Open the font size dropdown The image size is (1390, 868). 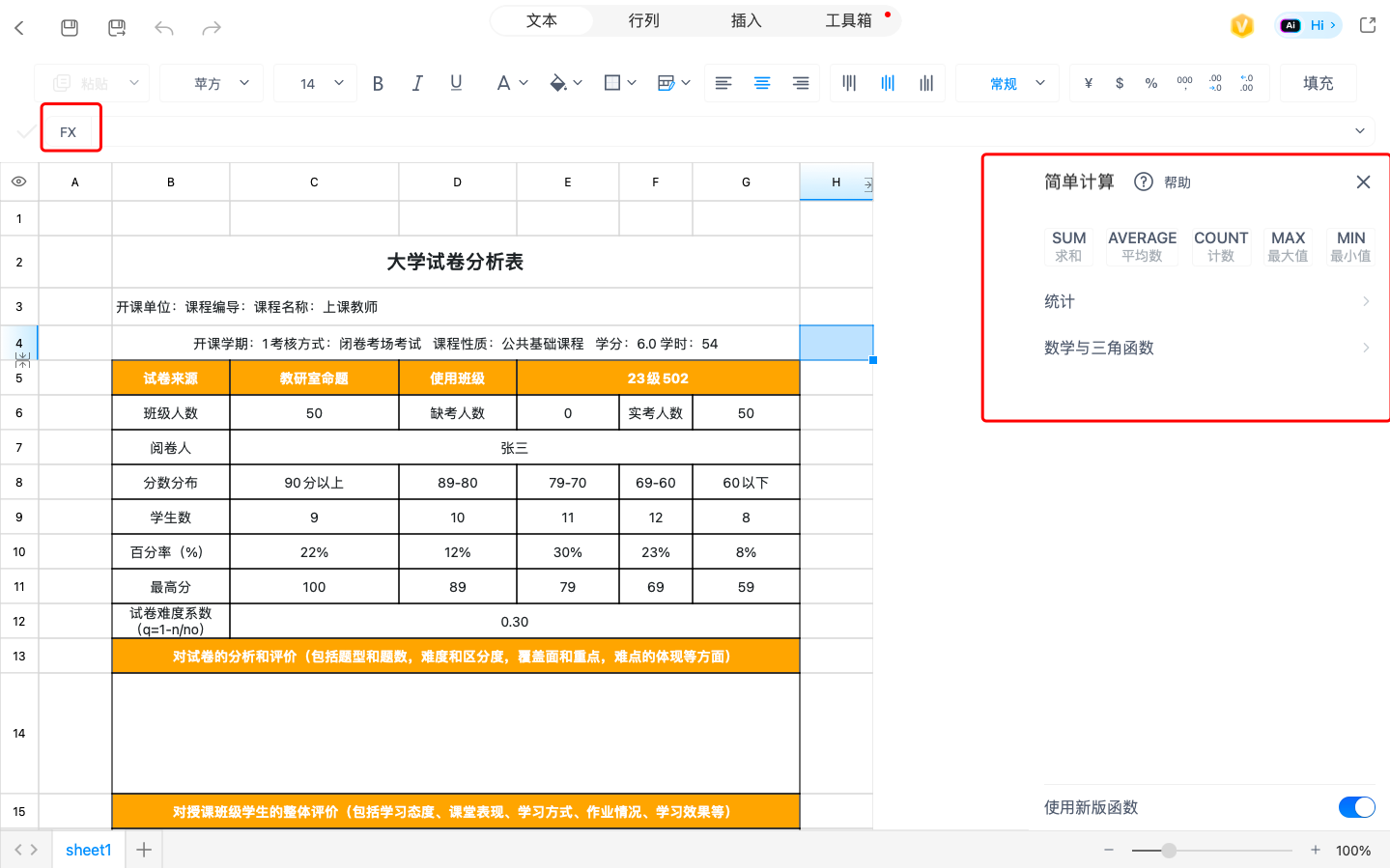click(x=316, y=84)
